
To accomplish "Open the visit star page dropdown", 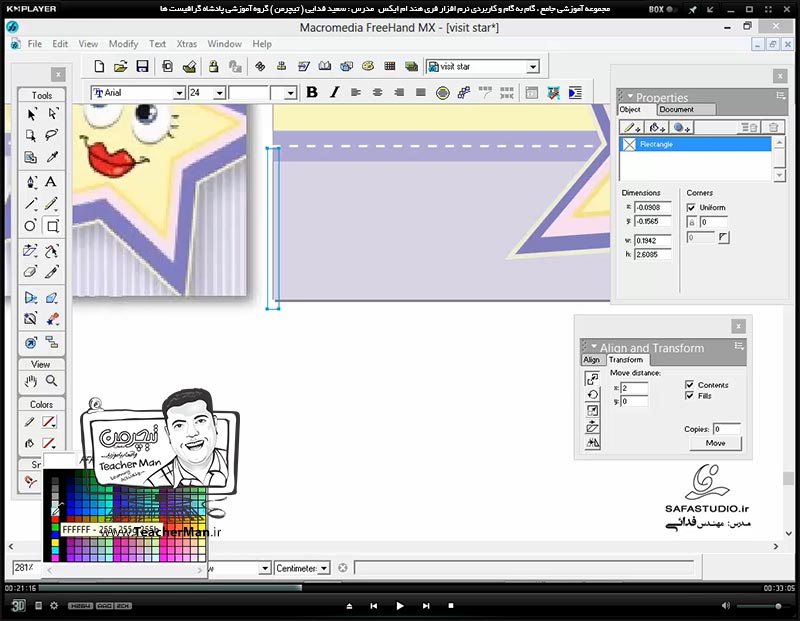I will coord(533,67).
